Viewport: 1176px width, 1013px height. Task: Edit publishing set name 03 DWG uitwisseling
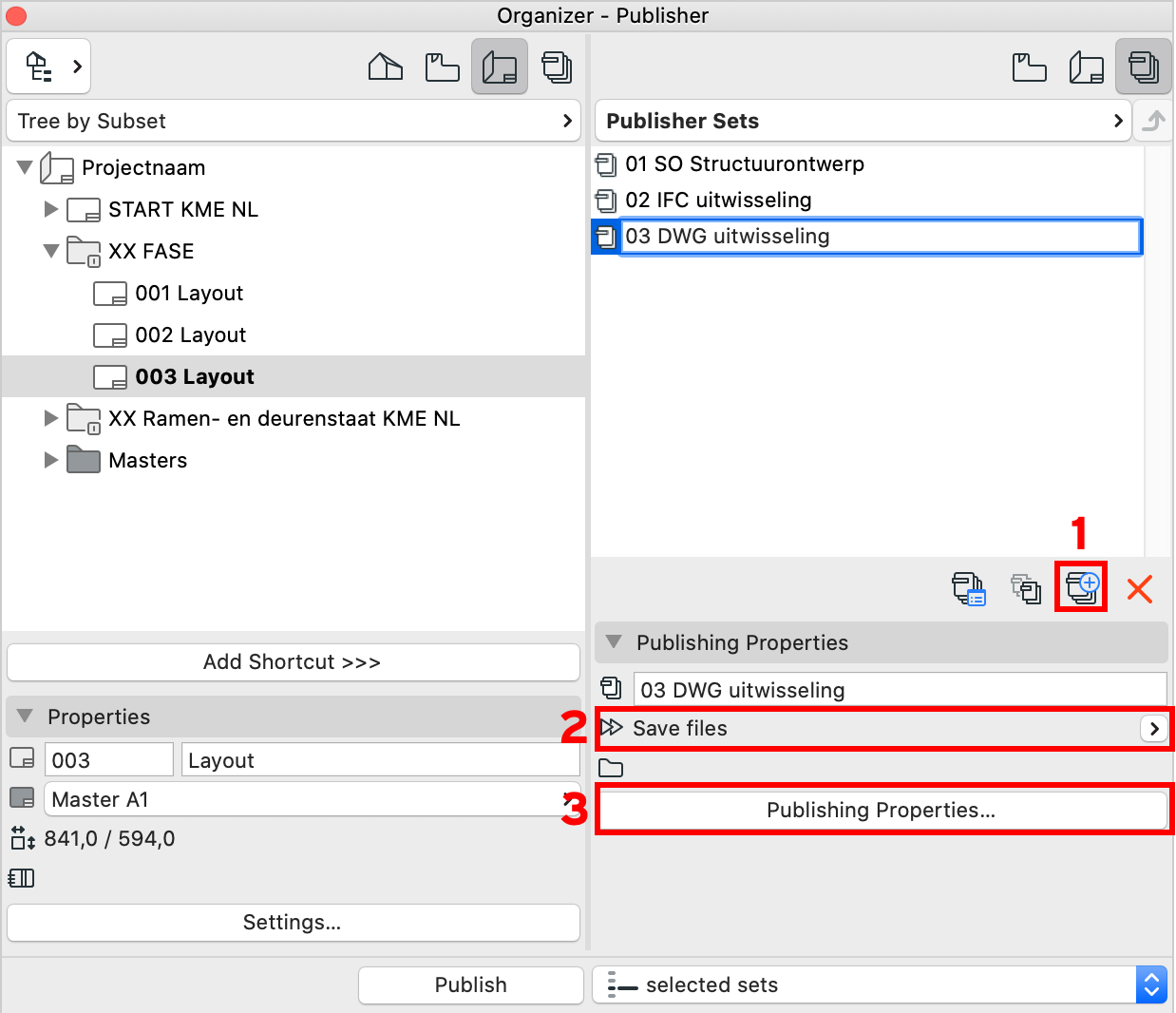point(901,690)
